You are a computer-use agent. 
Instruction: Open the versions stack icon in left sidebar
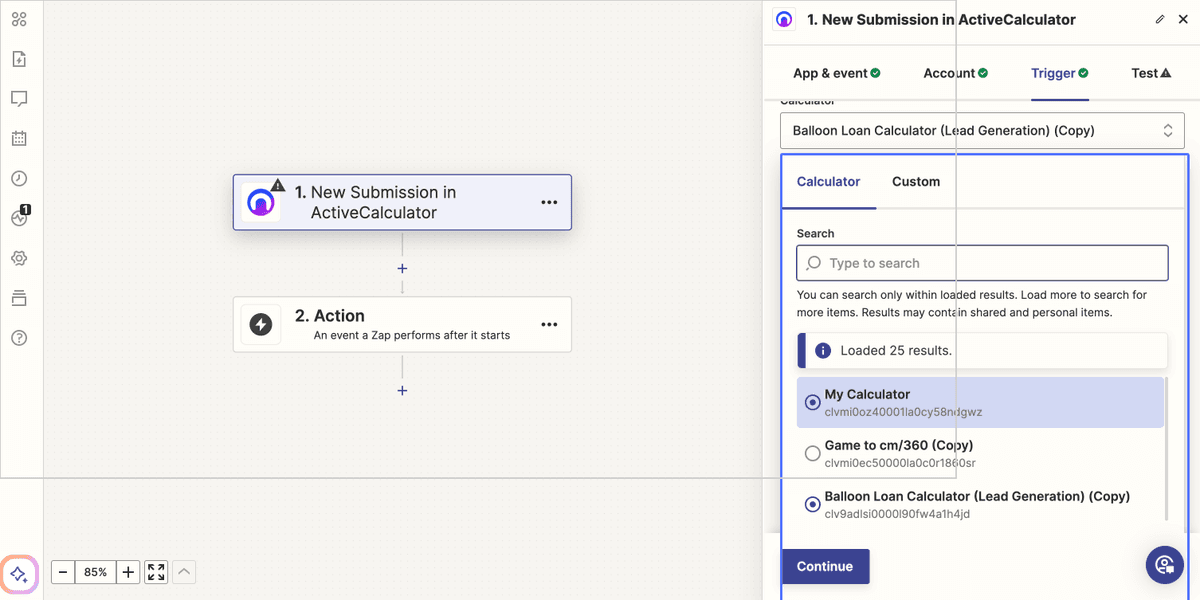19,298
